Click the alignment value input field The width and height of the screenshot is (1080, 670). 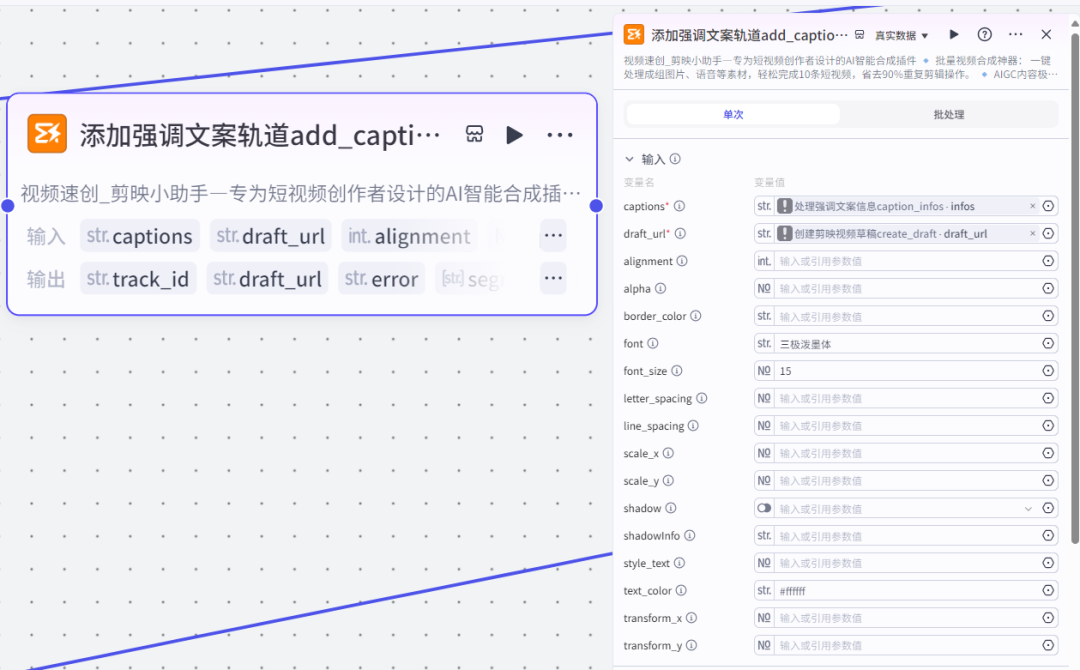coord(906,261)
